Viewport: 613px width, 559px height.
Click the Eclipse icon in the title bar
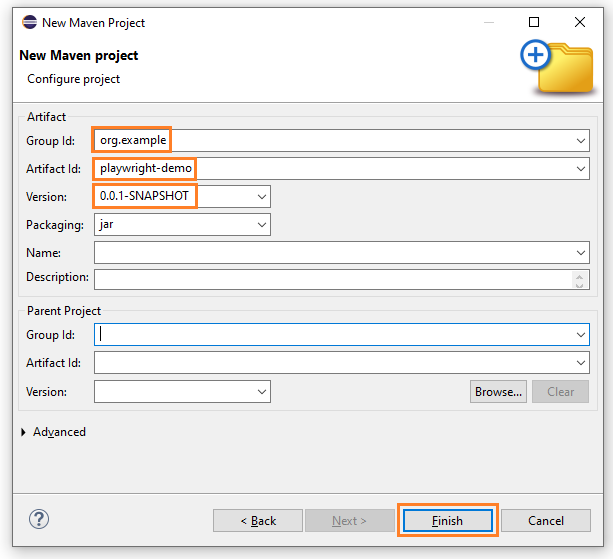29,22
